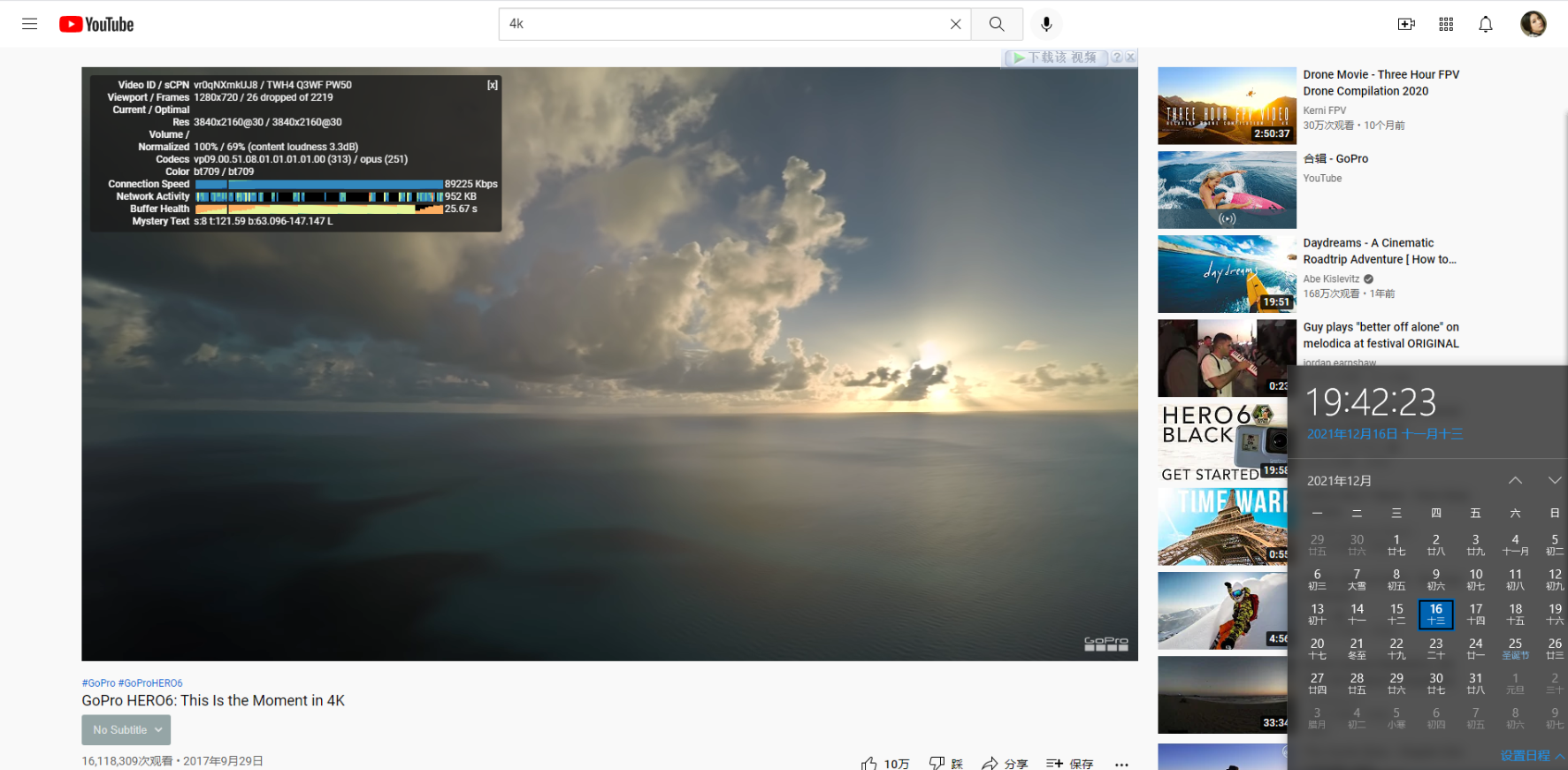Select January 1 元旦 in the calendar

coord(1515,683)
